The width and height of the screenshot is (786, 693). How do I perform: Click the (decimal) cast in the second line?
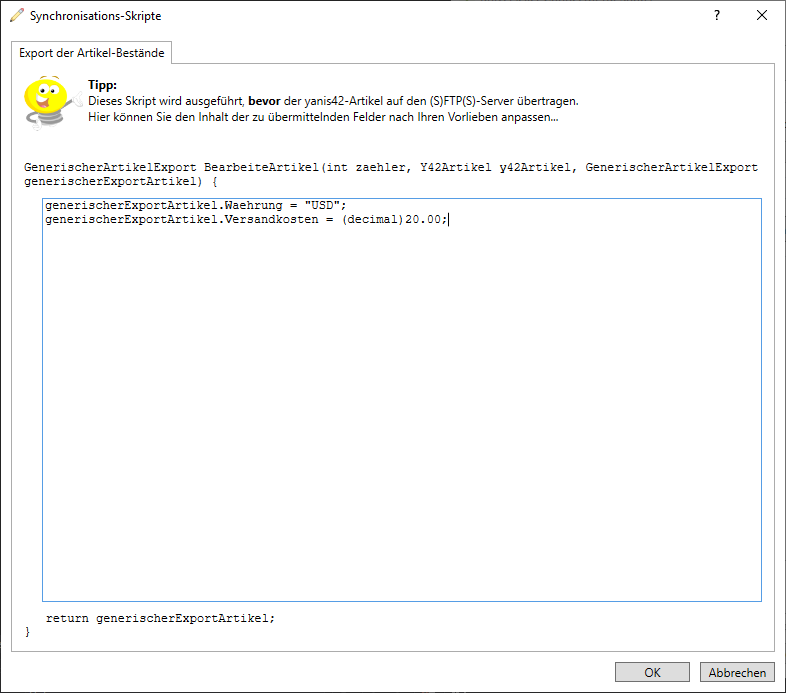pyautogui.click(x=372, y=220)
